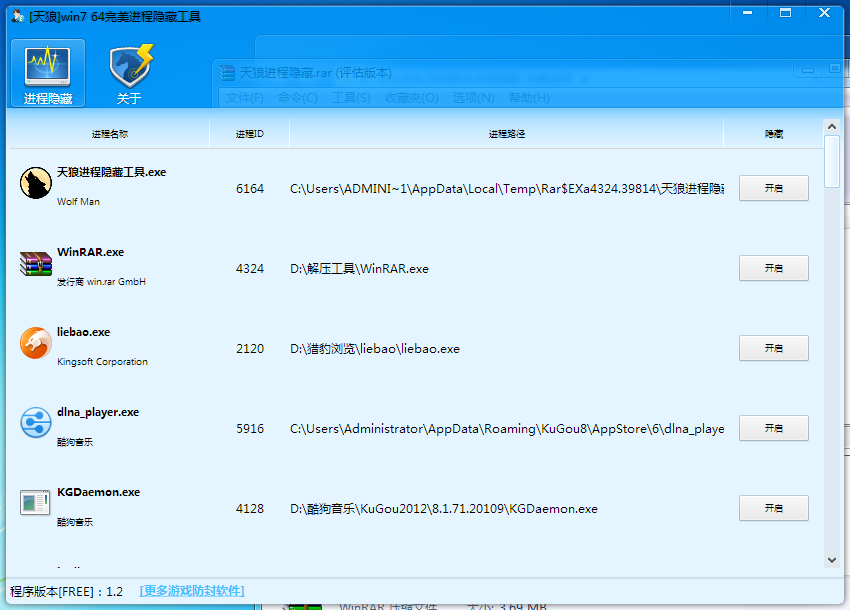This screenshot has height=610, width=850.
Task: Select process name WinRAR.exe
Action: [x=91, y=252]
